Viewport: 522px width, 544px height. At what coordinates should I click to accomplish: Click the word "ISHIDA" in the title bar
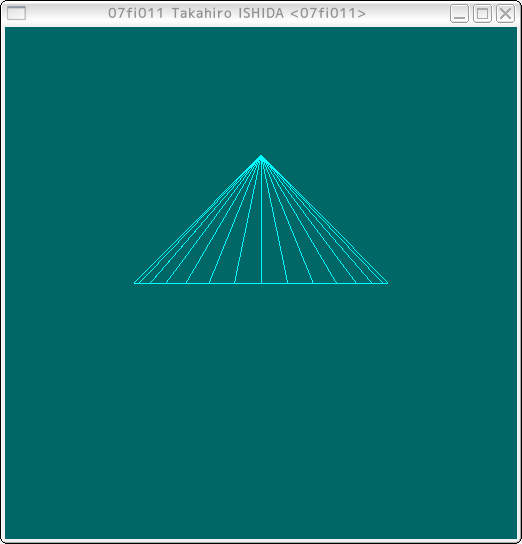[261, 14]
